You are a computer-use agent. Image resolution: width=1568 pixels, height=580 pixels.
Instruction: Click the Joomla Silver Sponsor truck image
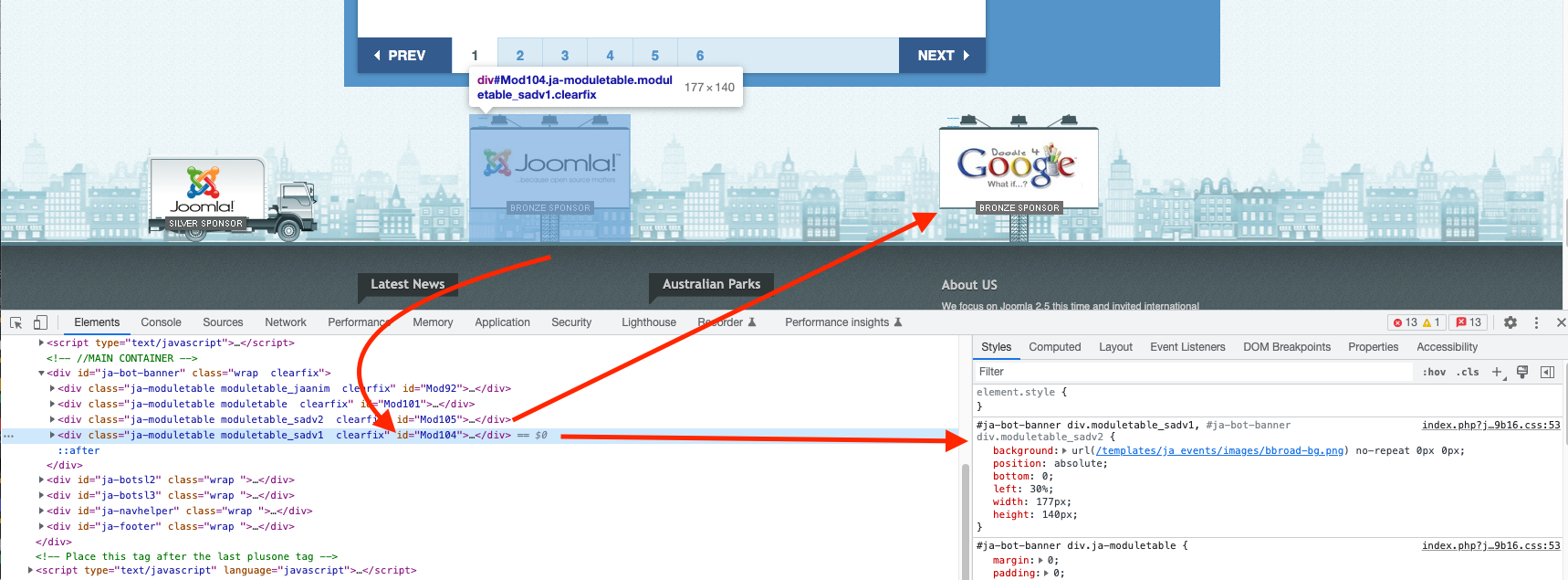tap(233, 198)
